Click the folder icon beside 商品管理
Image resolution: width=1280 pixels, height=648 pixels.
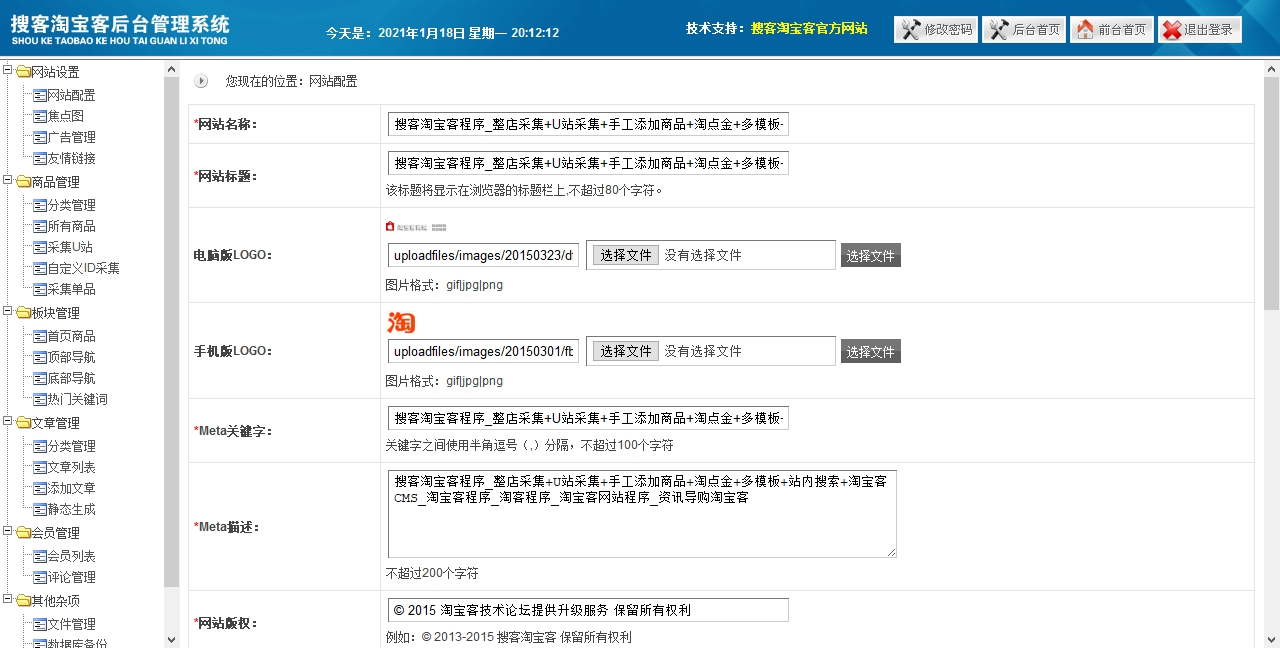pos(23,182)
